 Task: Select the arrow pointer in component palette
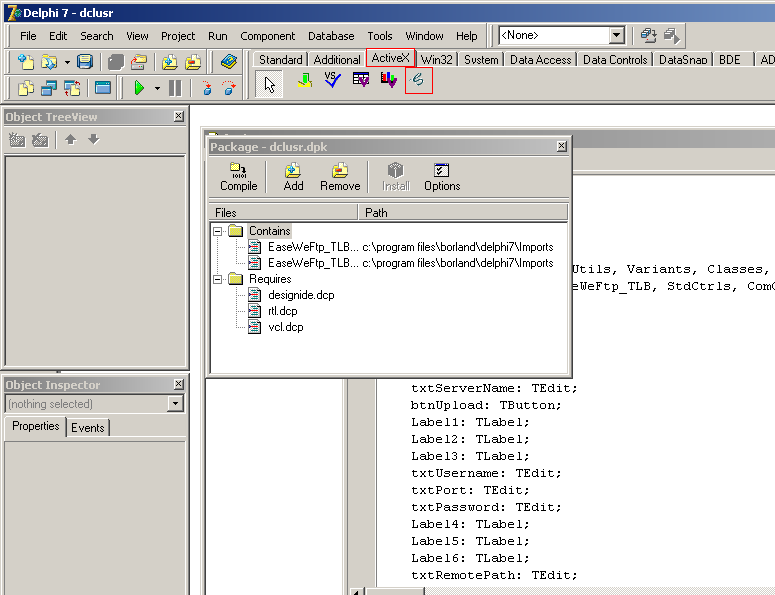coord(269,84)
